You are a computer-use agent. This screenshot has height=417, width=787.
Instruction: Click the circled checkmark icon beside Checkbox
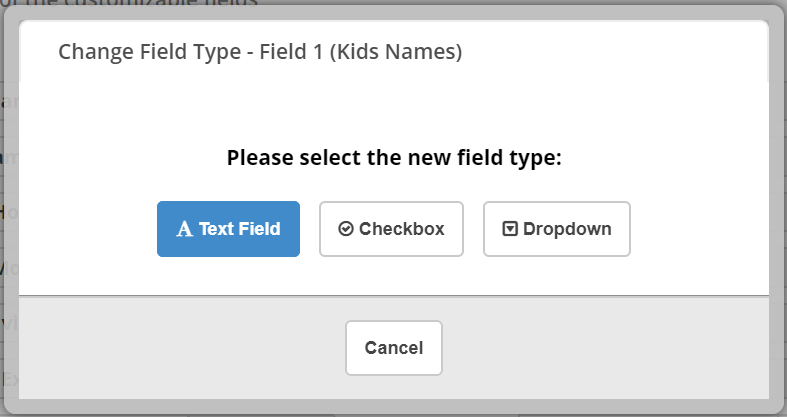[x=346, y=229]
